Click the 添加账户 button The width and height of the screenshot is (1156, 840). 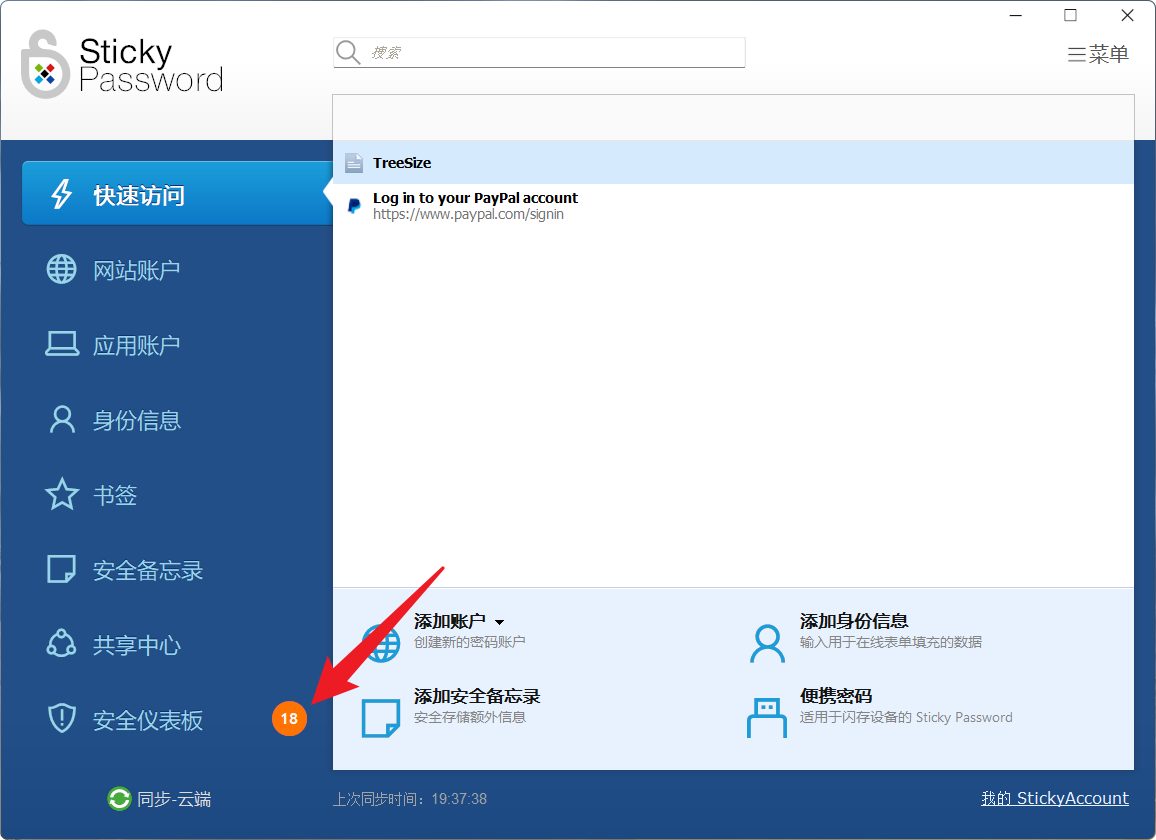[x=449, y=621]
